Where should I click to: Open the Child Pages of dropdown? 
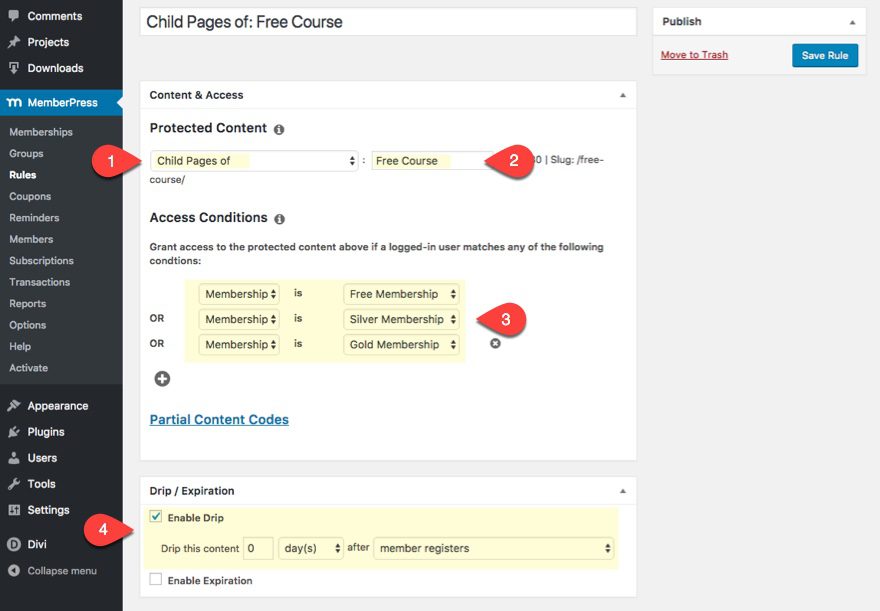pyautogui.click(x=255, y=161)
